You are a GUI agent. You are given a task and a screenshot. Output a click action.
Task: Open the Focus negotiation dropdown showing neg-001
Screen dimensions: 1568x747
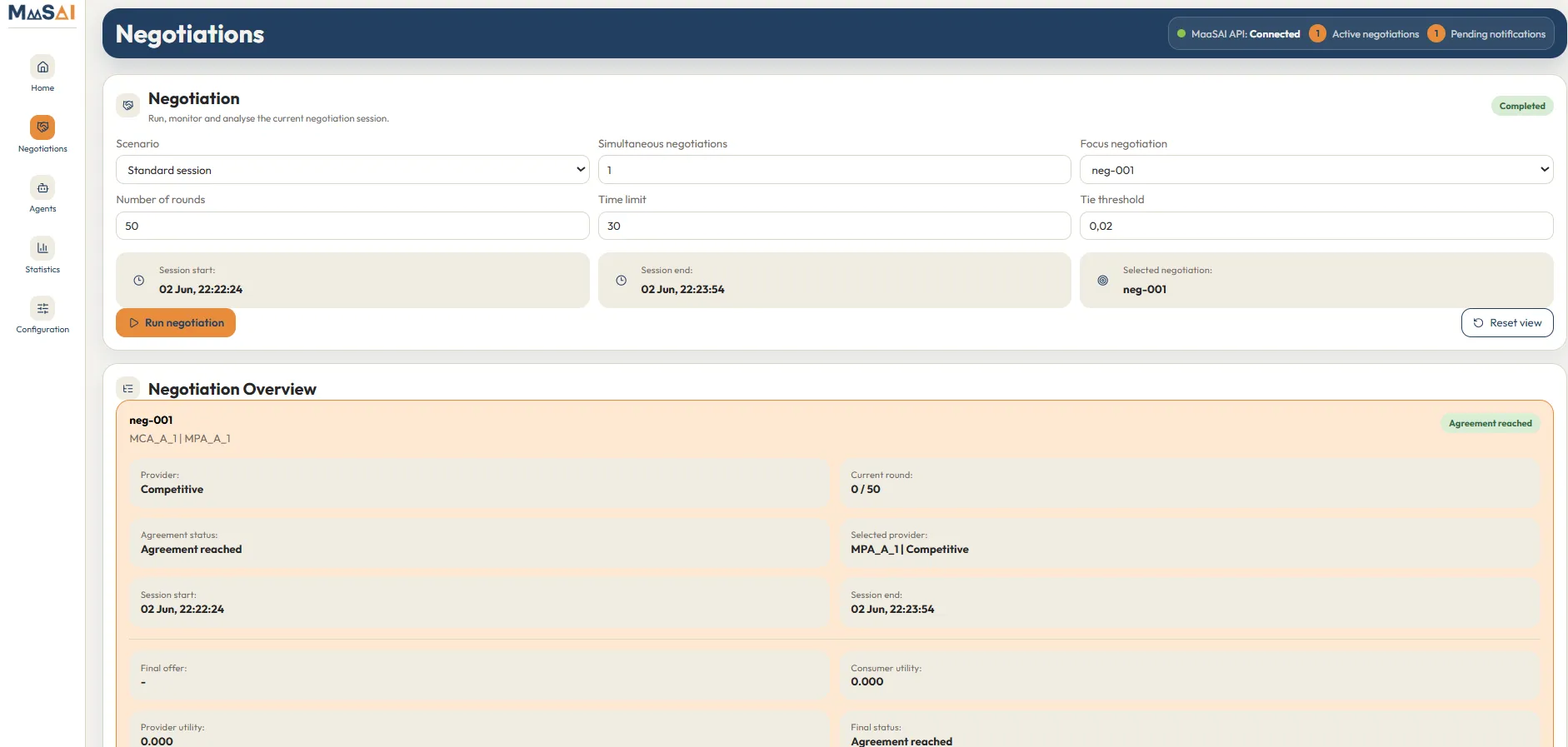[1316, 170]
